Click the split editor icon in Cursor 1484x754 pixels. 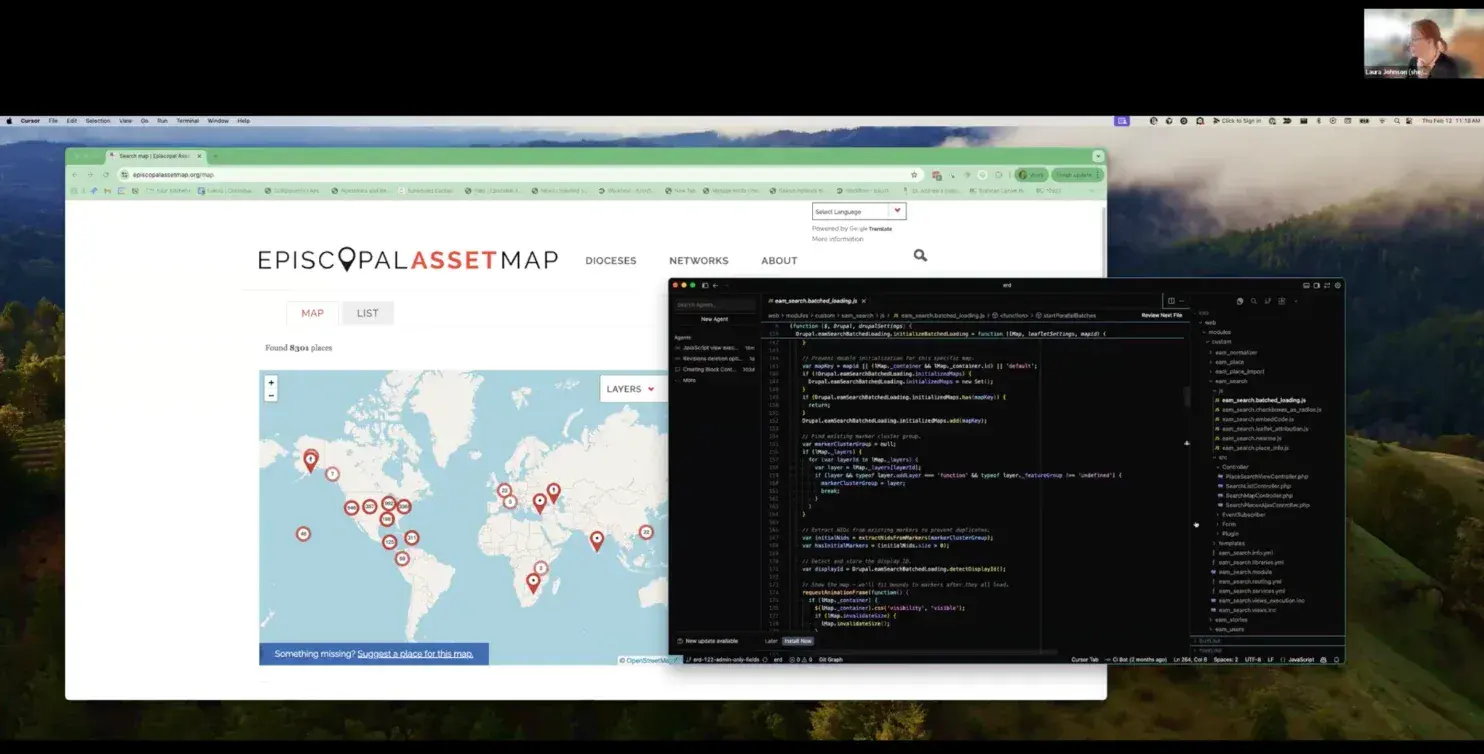pyautogui.click(x=1171, y=300)
